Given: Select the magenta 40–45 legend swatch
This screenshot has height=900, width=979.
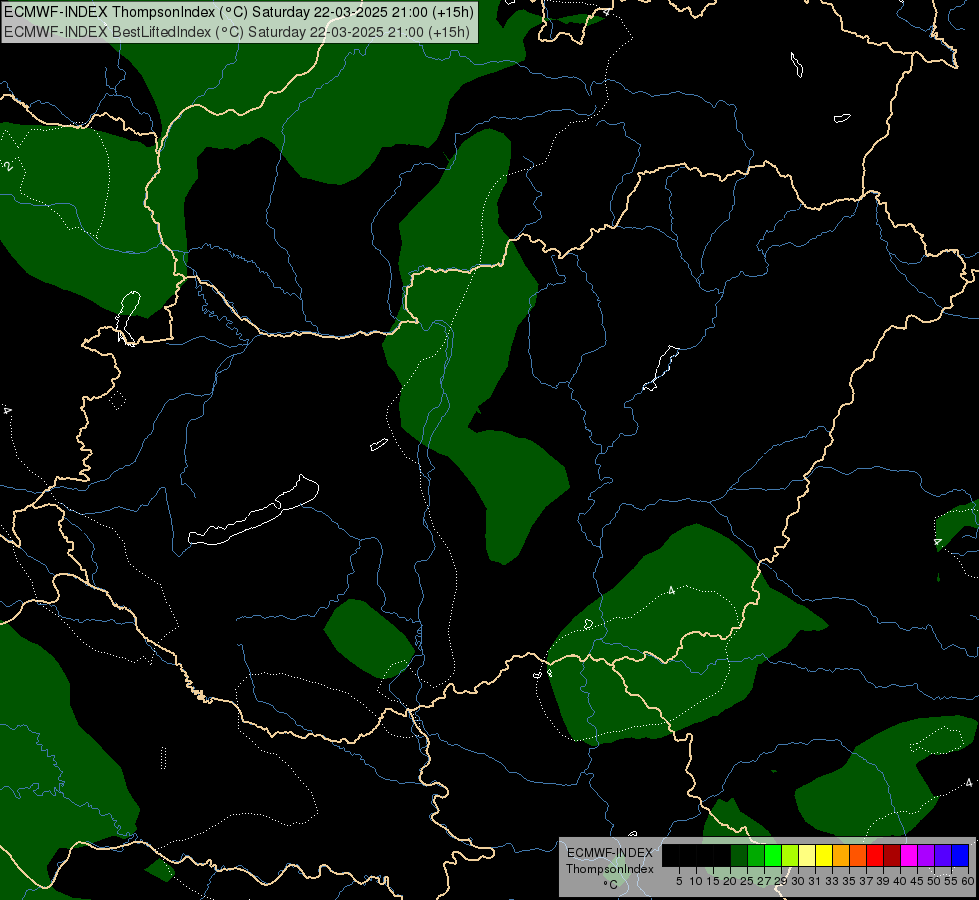Looking at the screenshot, I should click(x=909, y=855).
